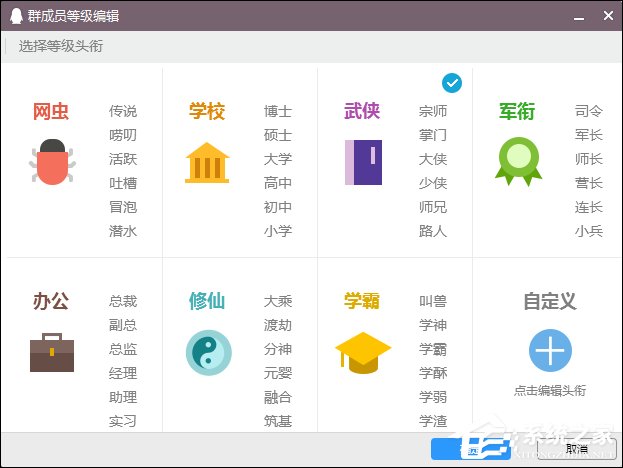Click the 点击编辑头衔 link
Image resolution: width=623 pixels, height=468 pixels.
point(550,391)
